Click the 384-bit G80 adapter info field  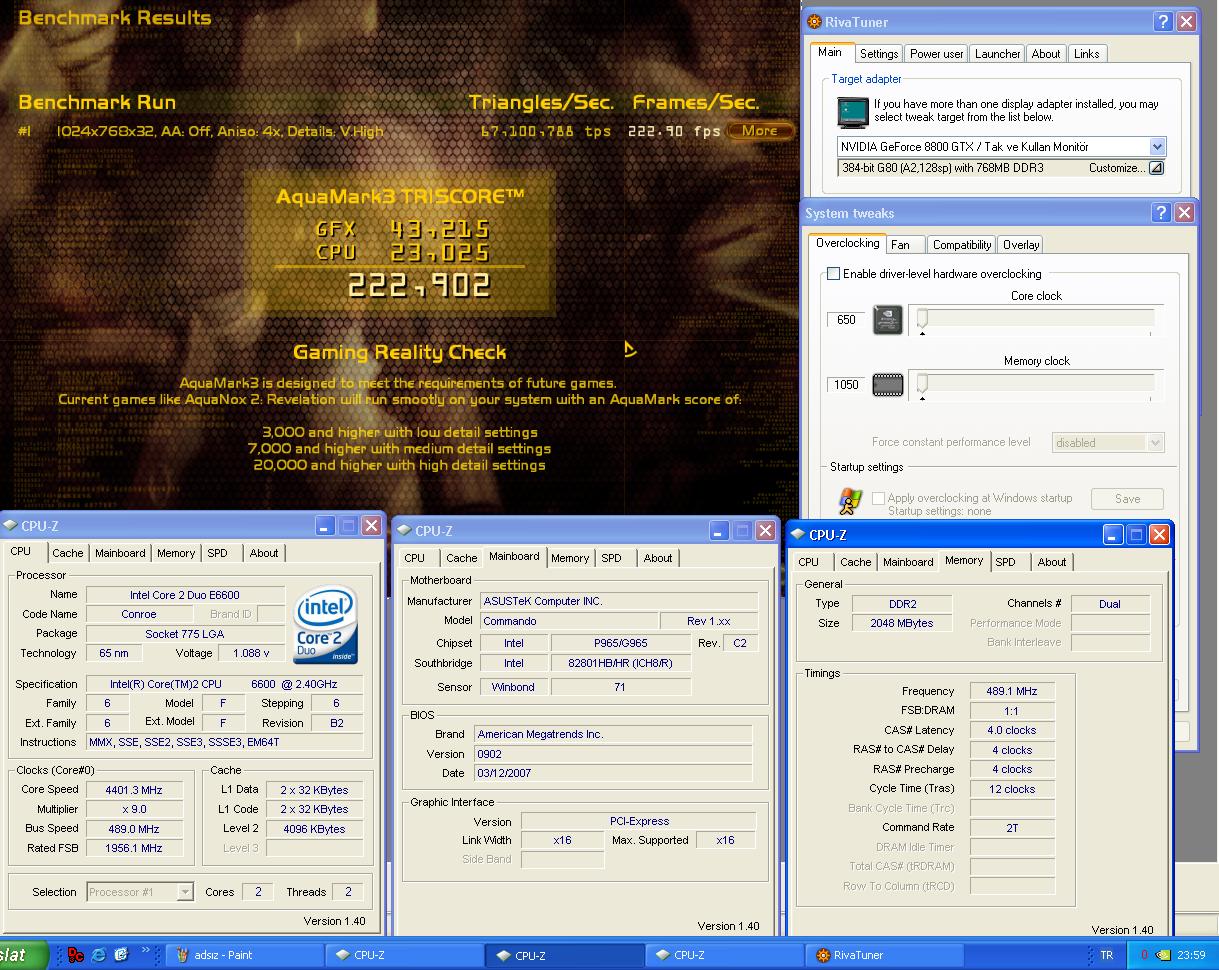click(1001, 168)
